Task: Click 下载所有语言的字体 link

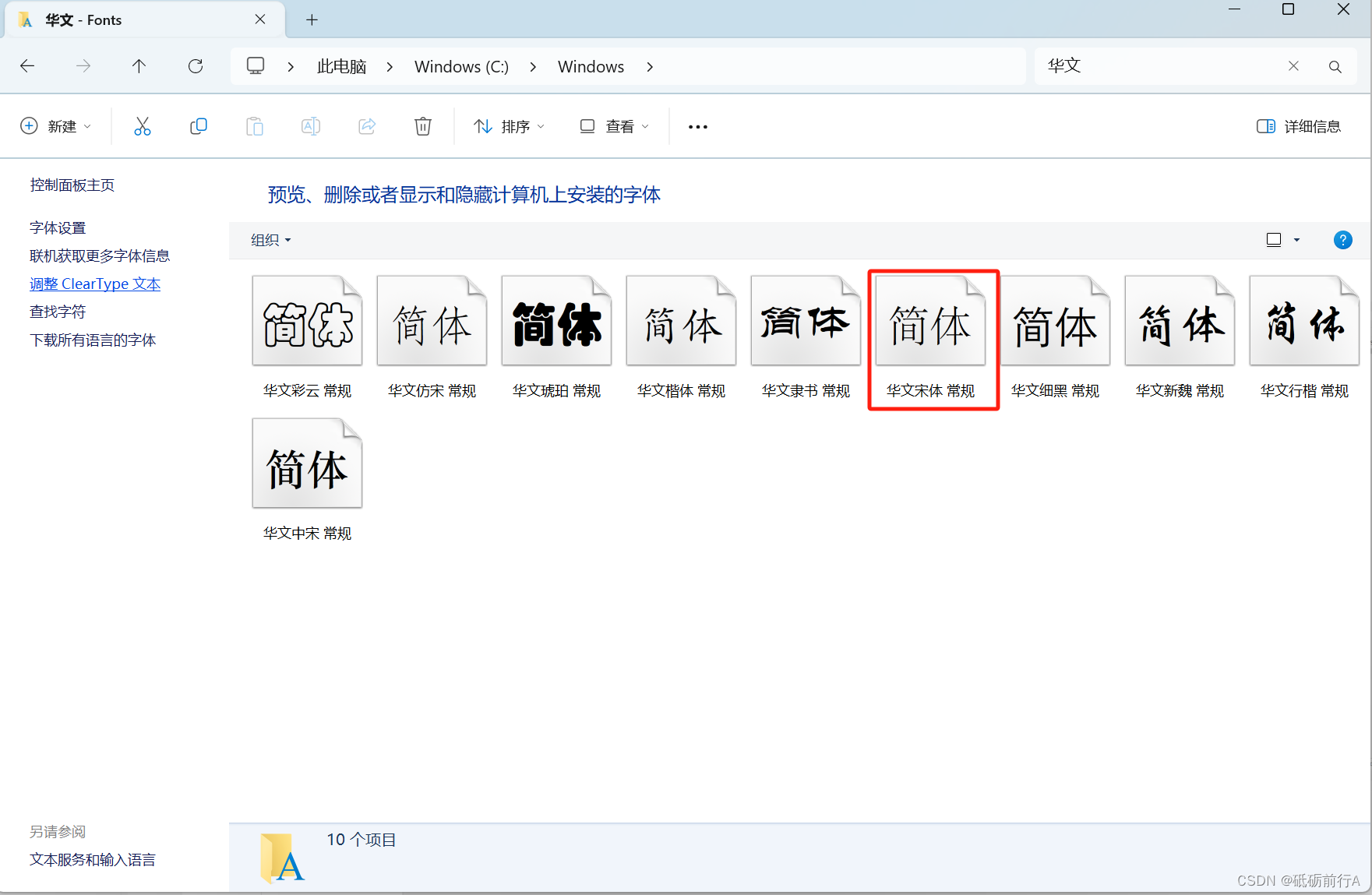Action: click(93, 340)
